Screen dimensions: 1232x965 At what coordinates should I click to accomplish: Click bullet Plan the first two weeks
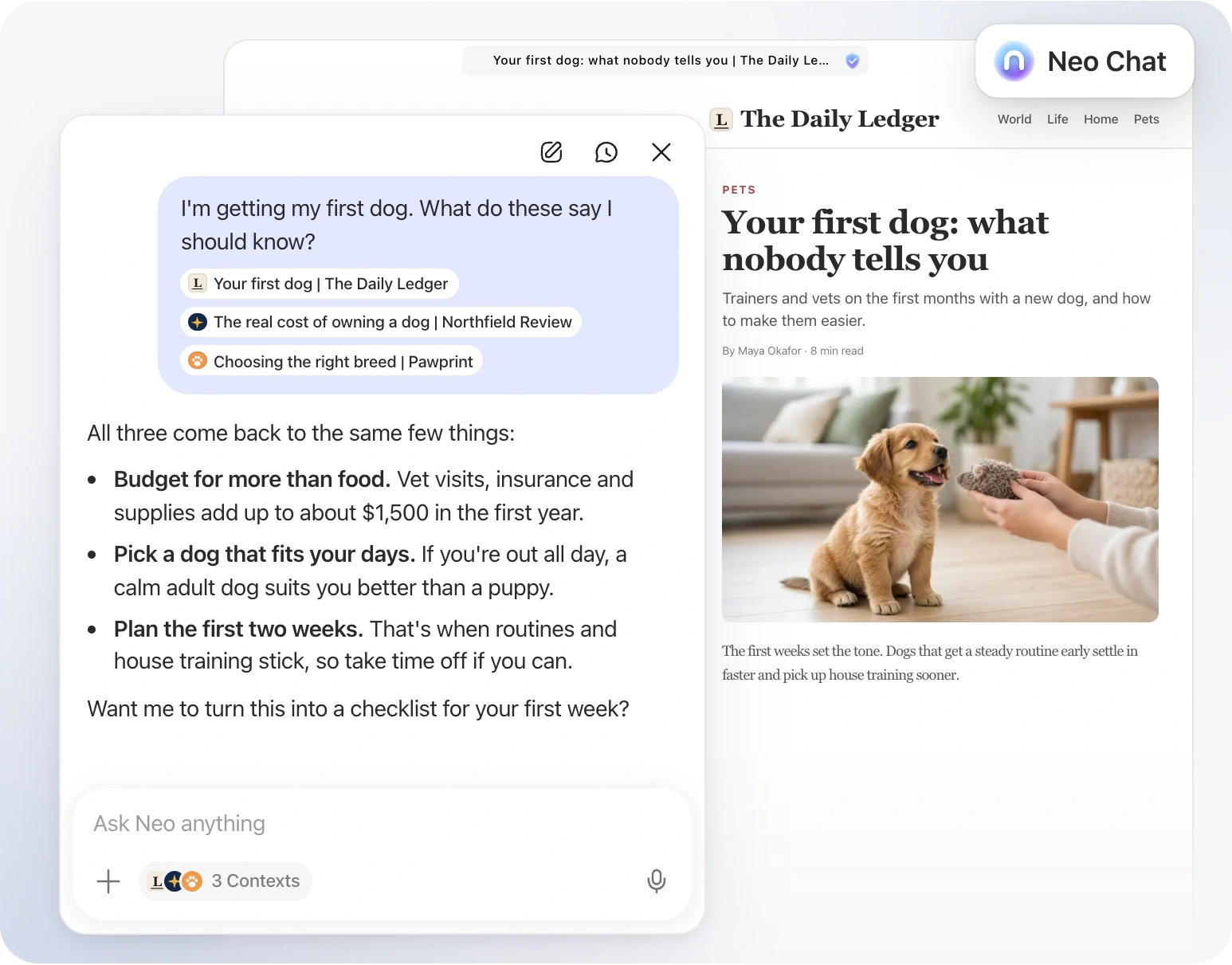point(238,629)
